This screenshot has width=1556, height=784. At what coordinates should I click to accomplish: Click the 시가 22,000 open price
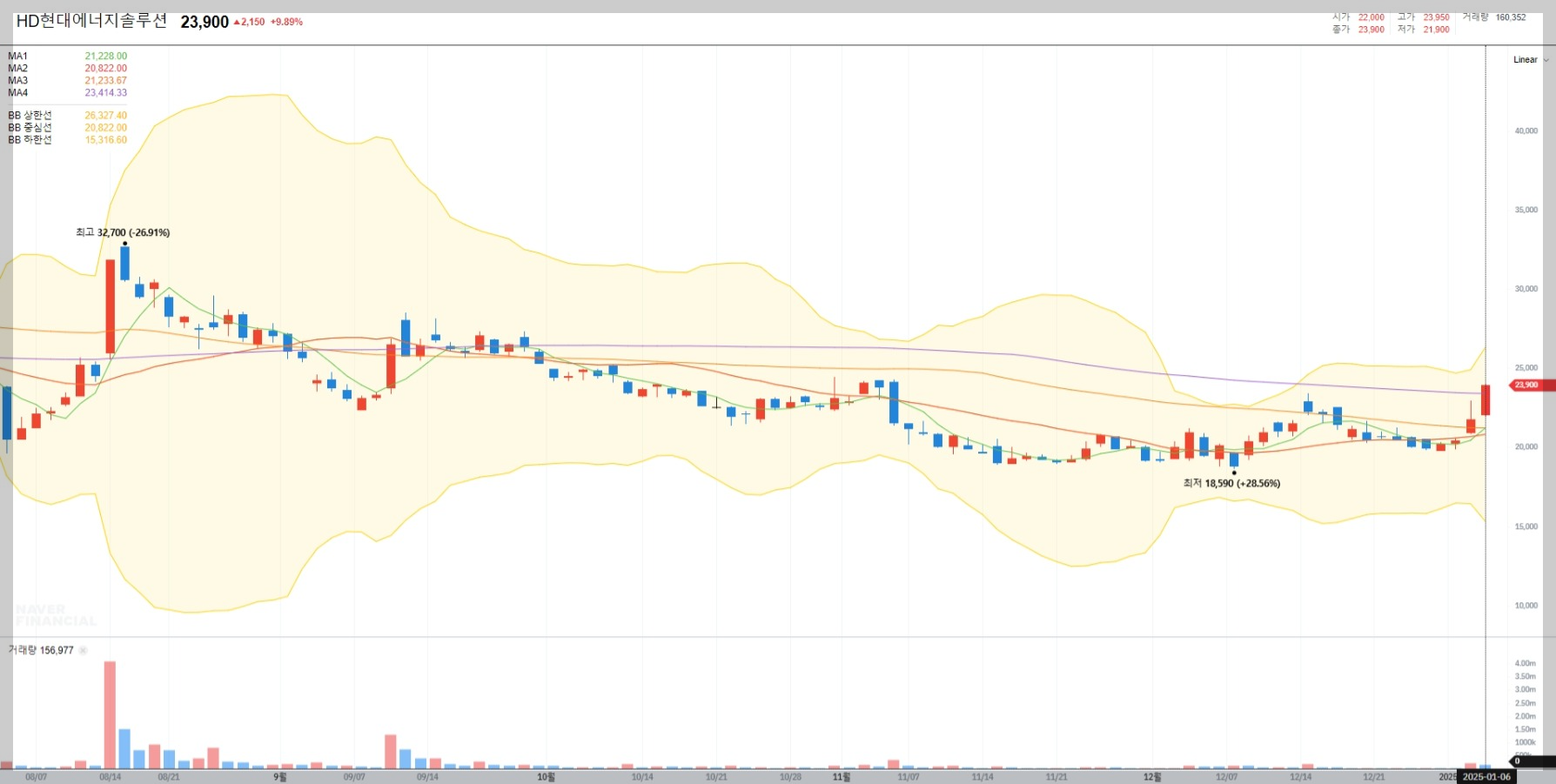click(x=1358, y=17)
